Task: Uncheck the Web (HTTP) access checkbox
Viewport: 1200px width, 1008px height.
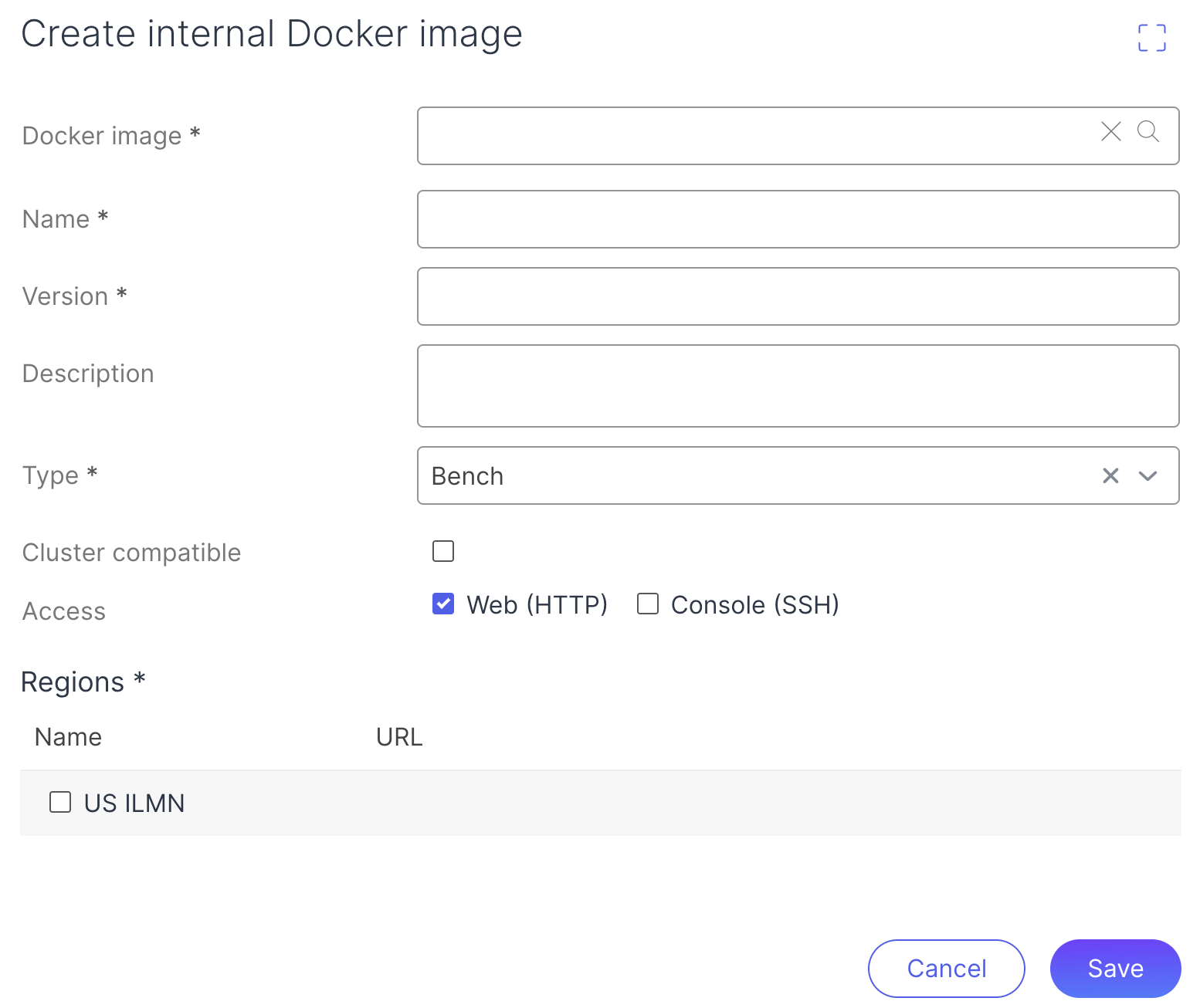Action: pyautogui.click(x=443, y=604)
